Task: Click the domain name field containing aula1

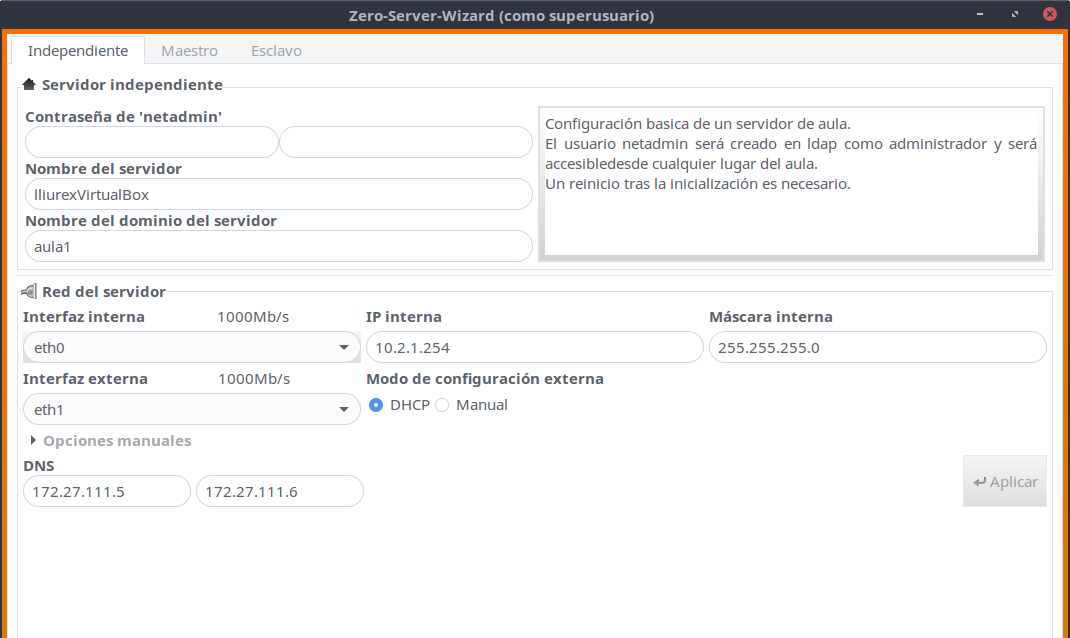Action: tap(278, 246)
